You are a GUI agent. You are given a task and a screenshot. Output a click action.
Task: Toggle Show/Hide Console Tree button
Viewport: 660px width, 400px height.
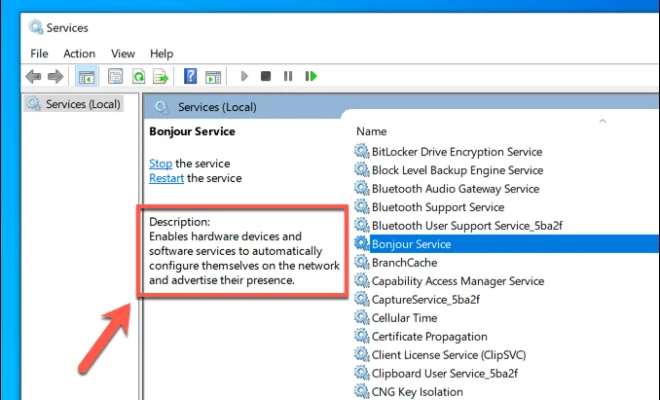point(87,77)
